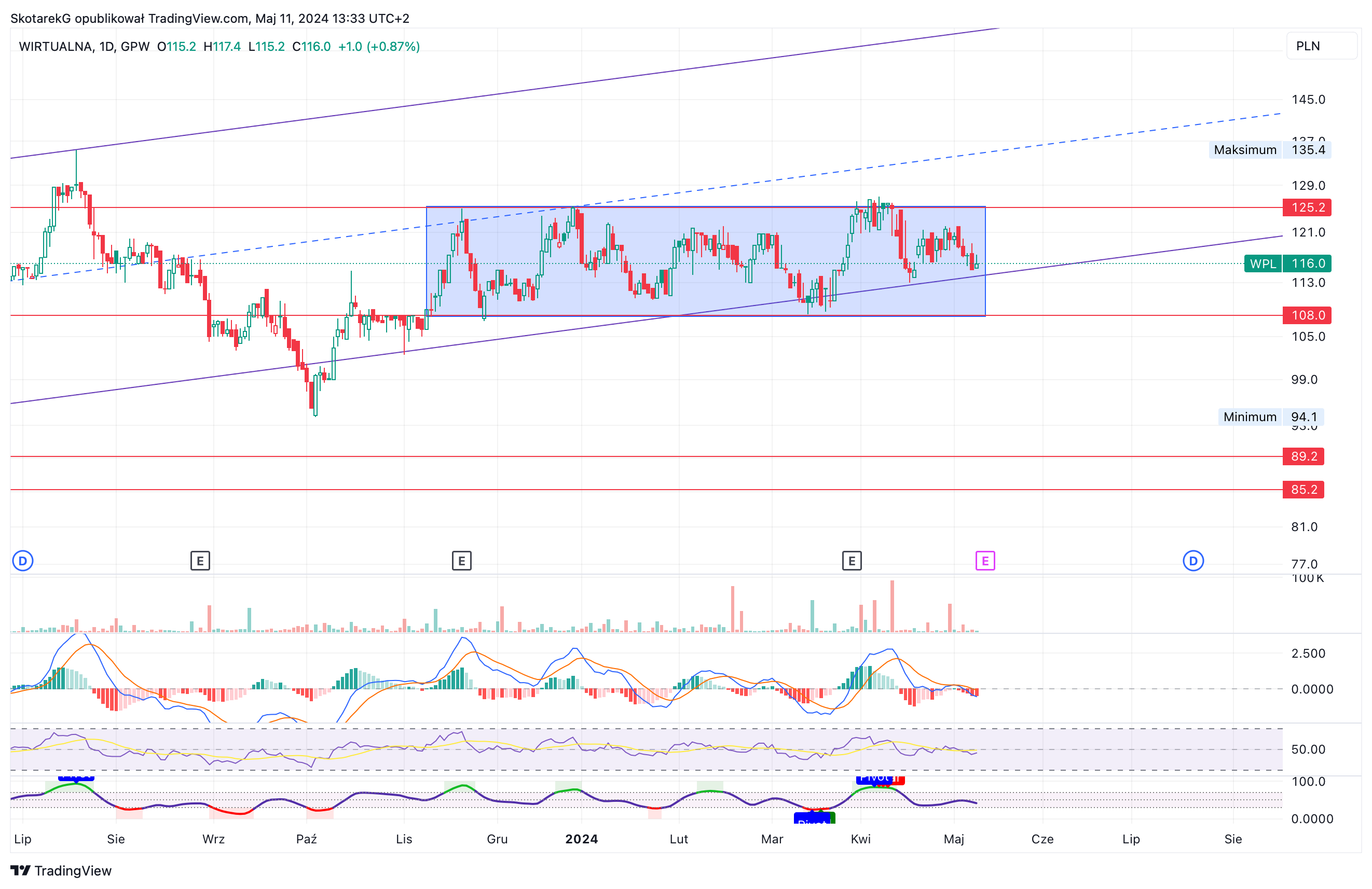
Task: Click the Maksimum label
Action: coord(1245,150)
